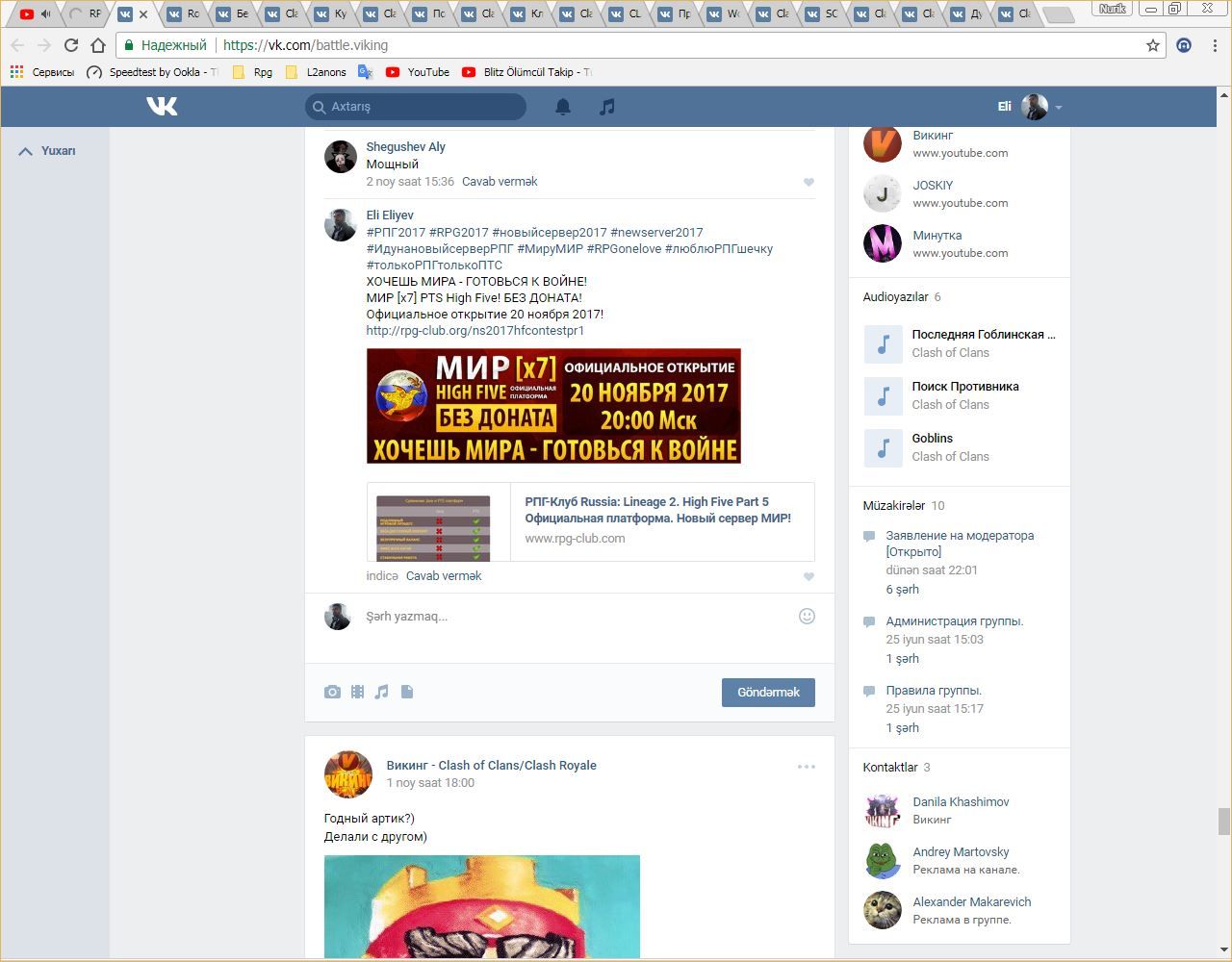Switch to the browser tab labeled SC
This screenshot has height=962, width=1232.
click(823, 14)
